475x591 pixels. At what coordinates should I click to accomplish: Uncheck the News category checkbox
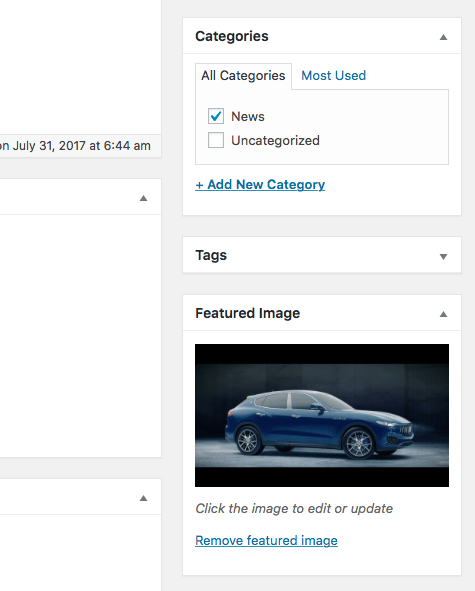click(216, 116)
